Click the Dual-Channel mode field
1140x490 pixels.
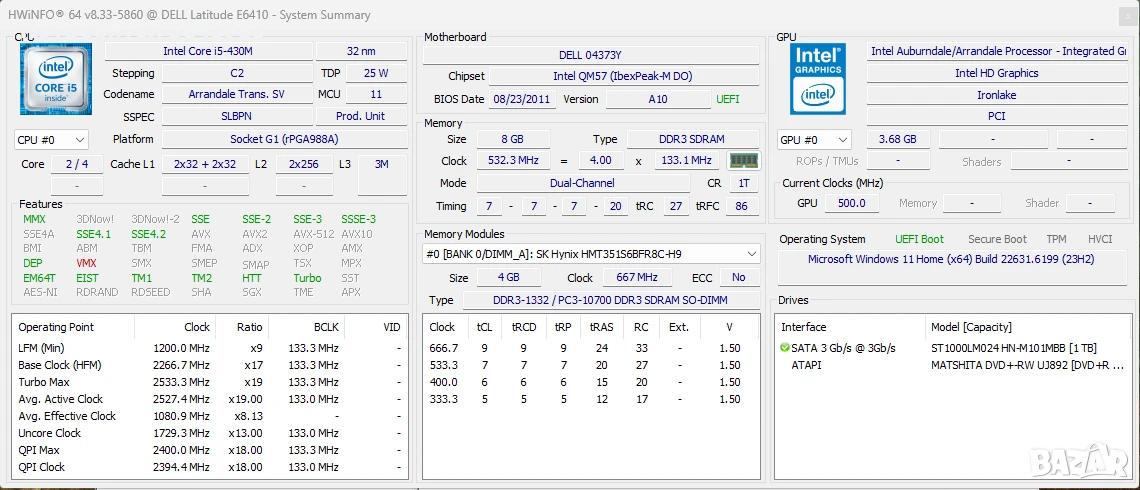583,184
